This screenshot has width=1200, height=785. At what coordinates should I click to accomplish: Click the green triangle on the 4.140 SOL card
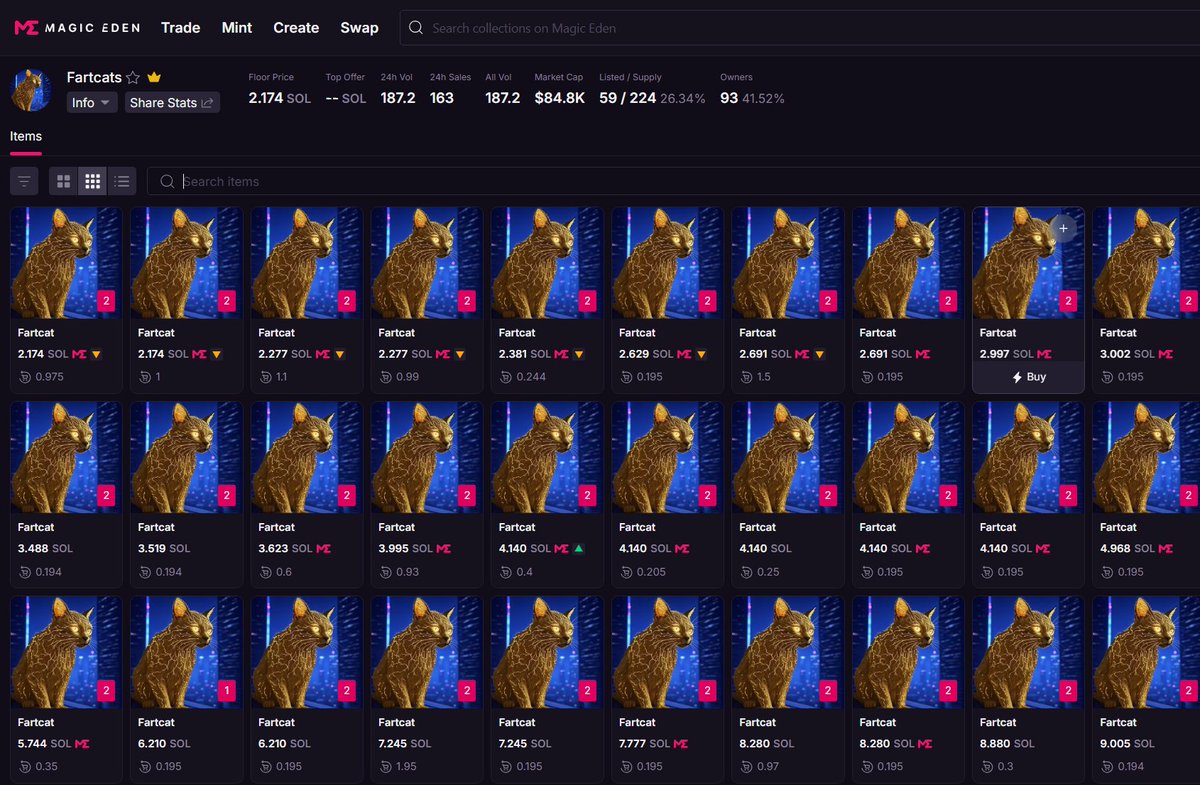coord(578,548)
